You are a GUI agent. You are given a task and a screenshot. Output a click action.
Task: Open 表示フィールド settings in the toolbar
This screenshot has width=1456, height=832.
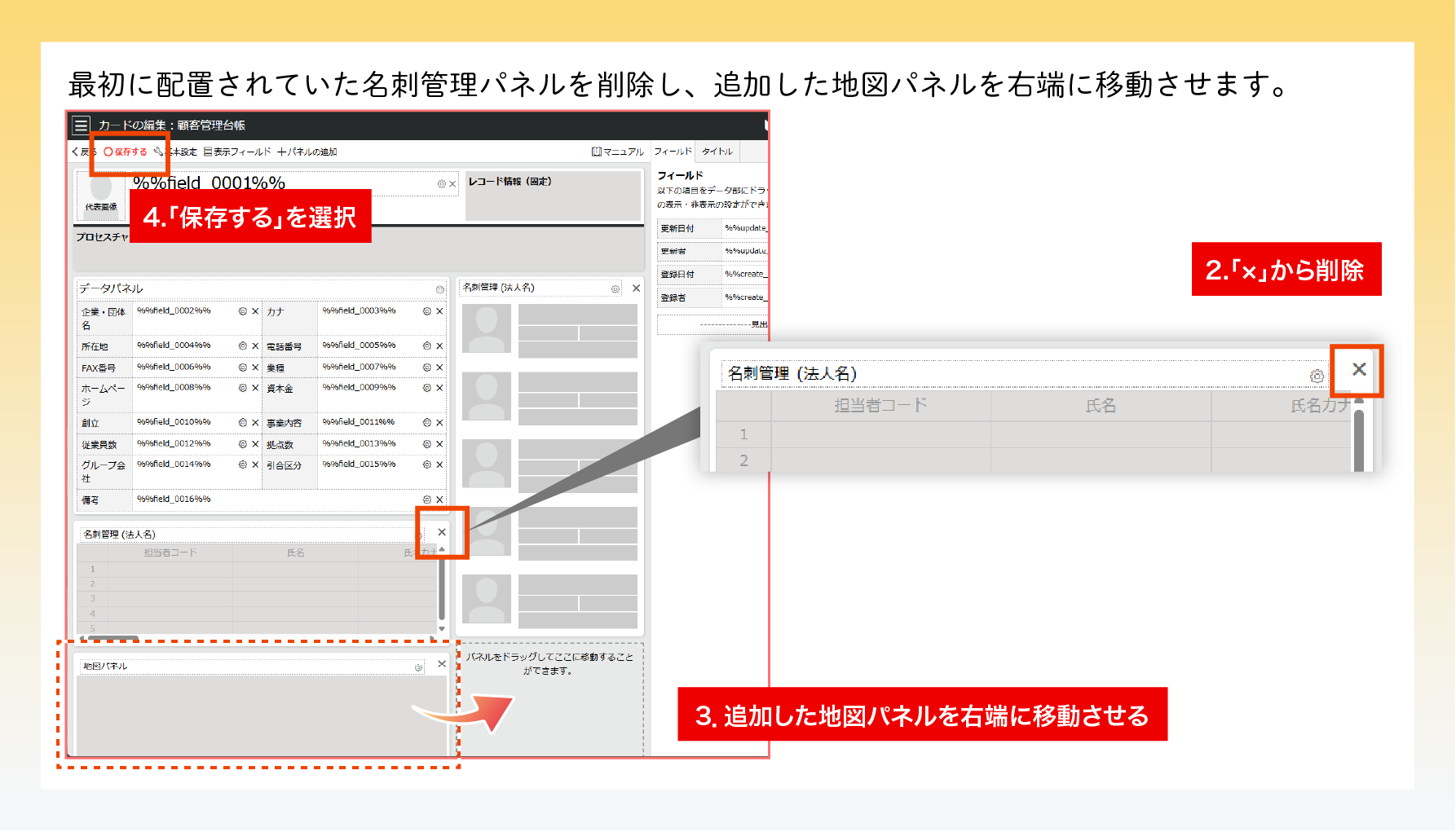[x=237, y=152]
